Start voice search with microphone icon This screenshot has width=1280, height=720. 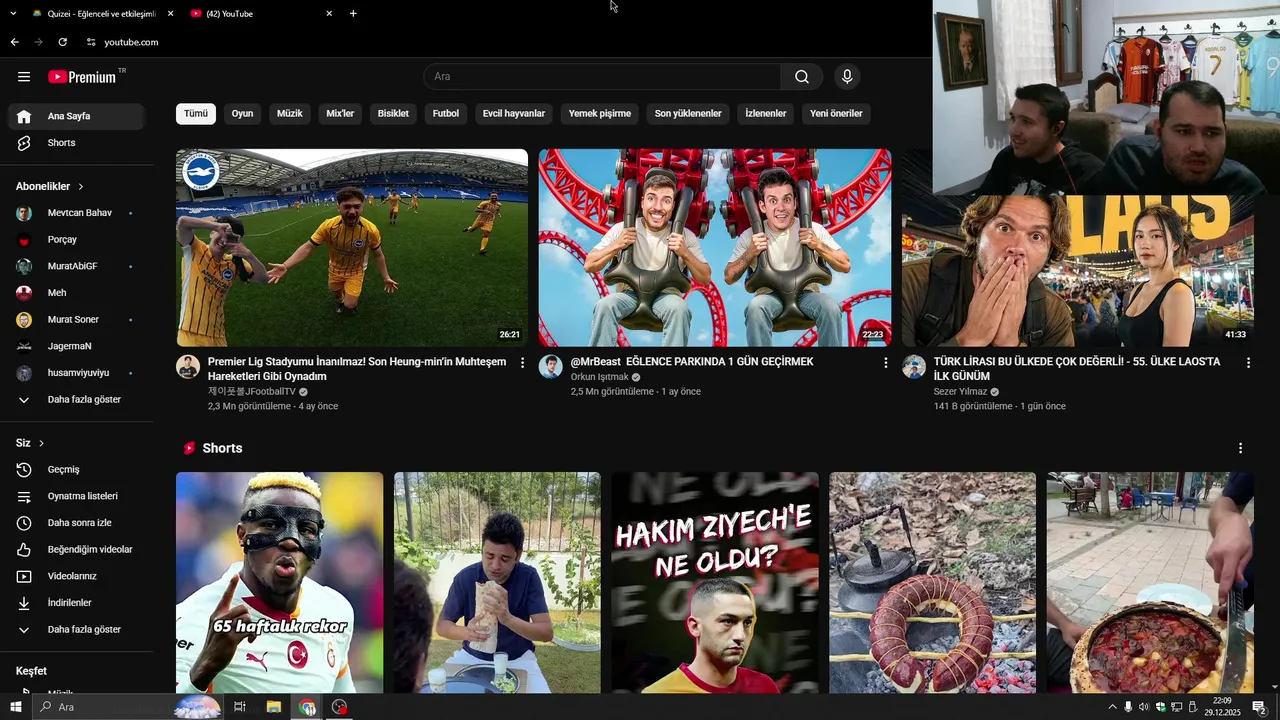pos(847,77)
